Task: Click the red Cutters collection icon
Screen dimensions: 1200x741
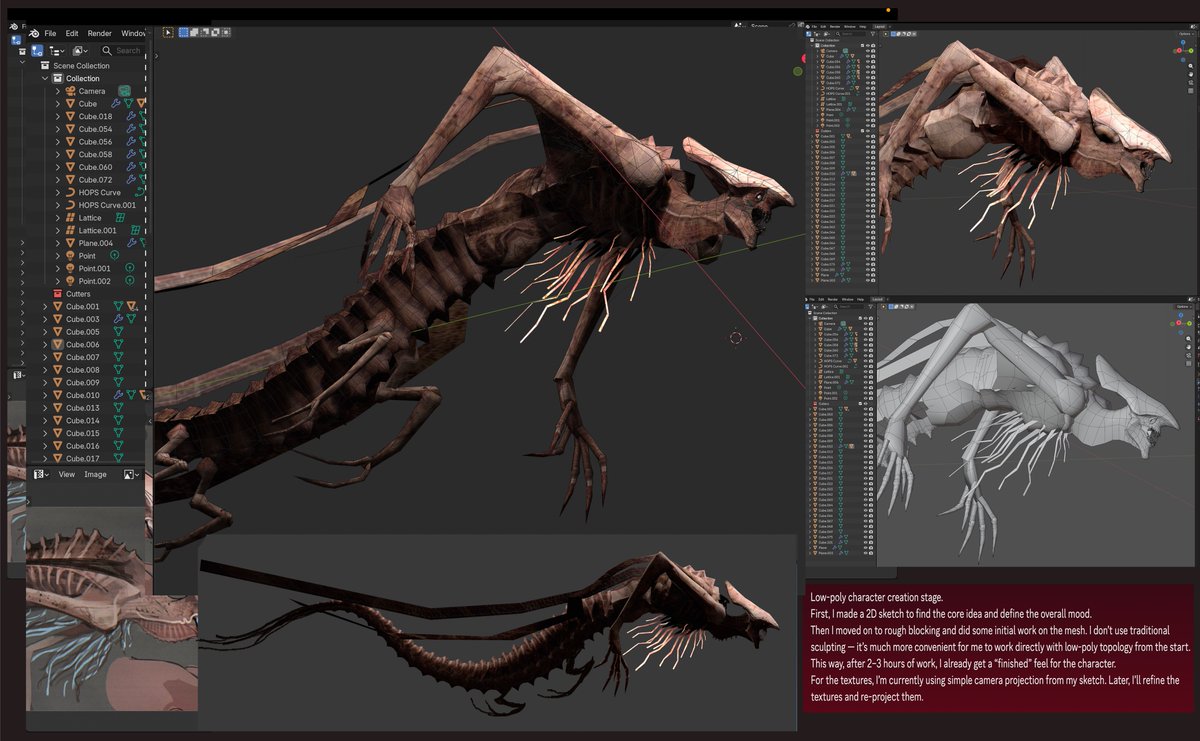Action: coord(58,294)
